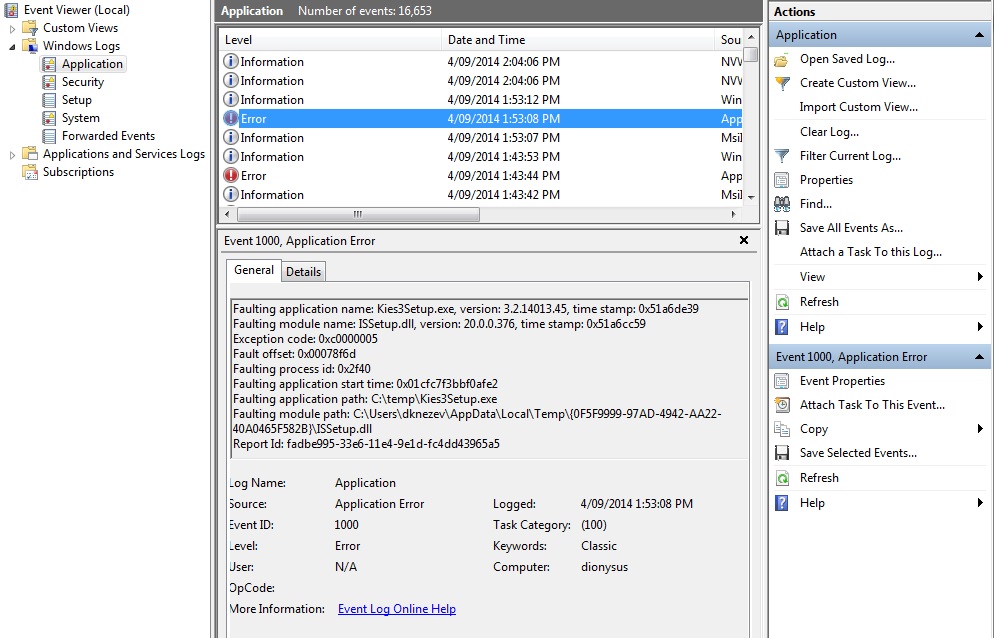This screenshot has height=638, width=994.
Task: Select the Application log icon in tree
Action: 49,64
